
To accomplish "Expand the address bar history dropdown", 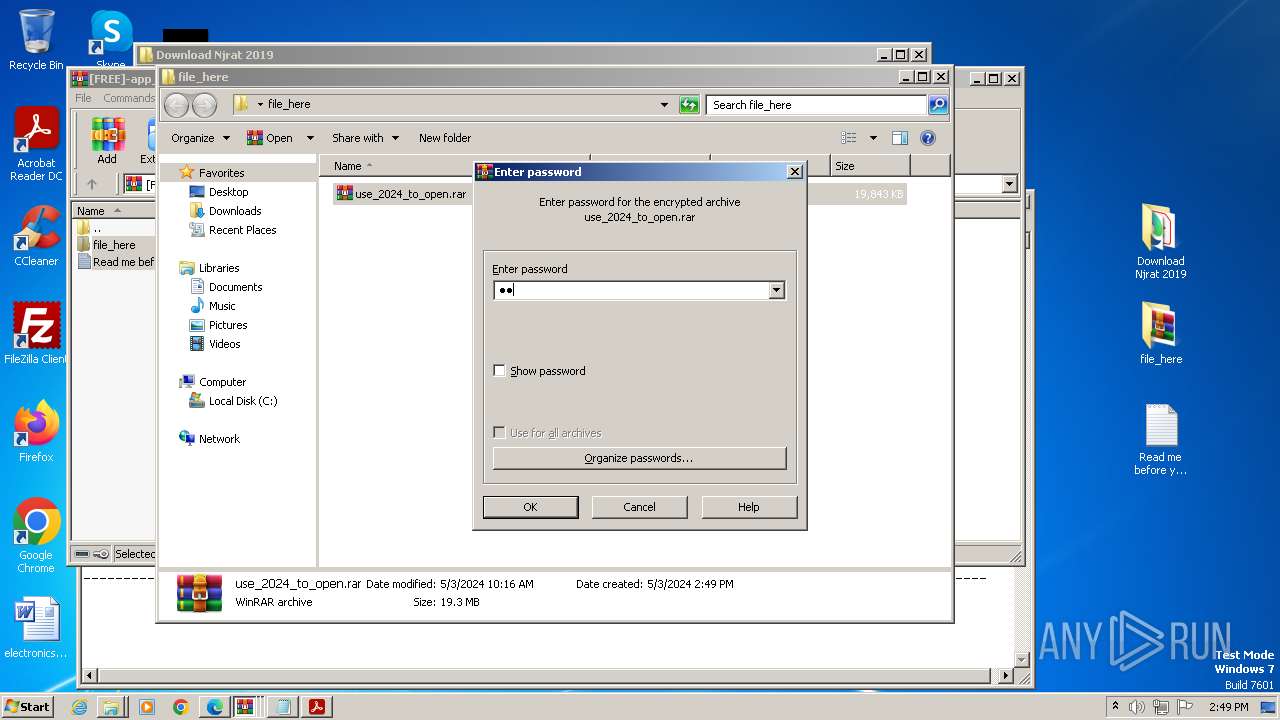I will (664, 104).
